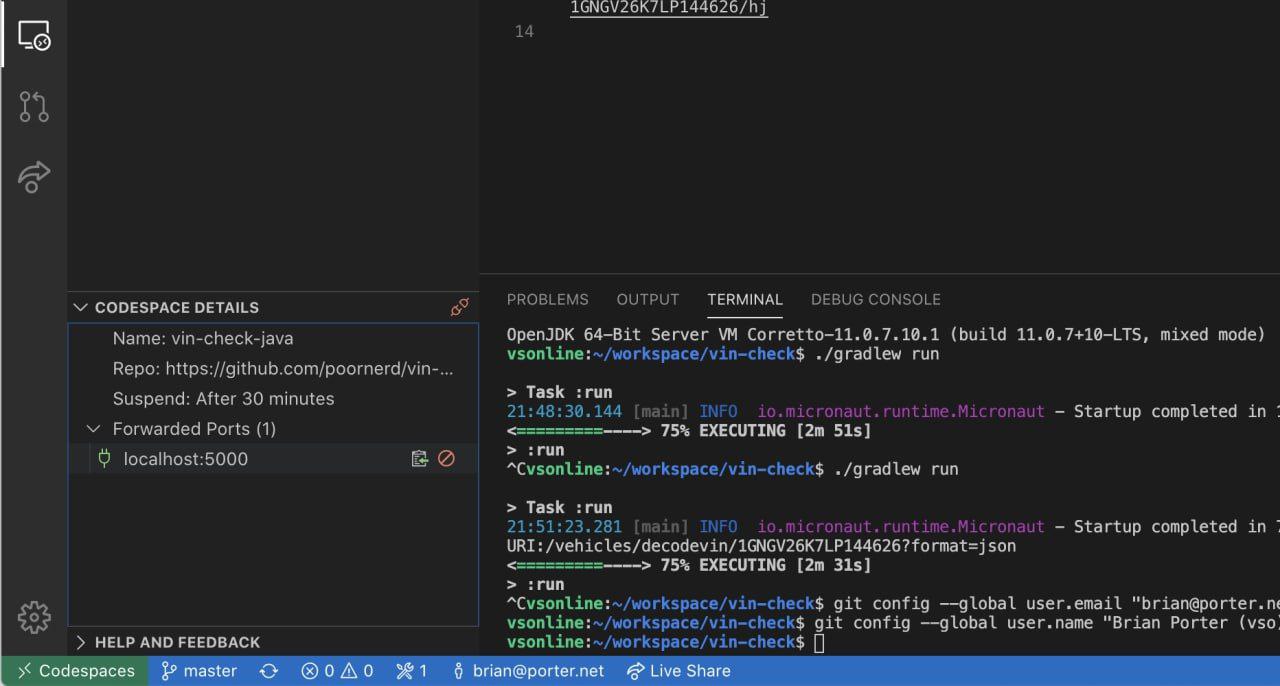The width and height of the screenshot is (1280, 686).
Task: Switch to the Output tab
Action: [648, 300]
